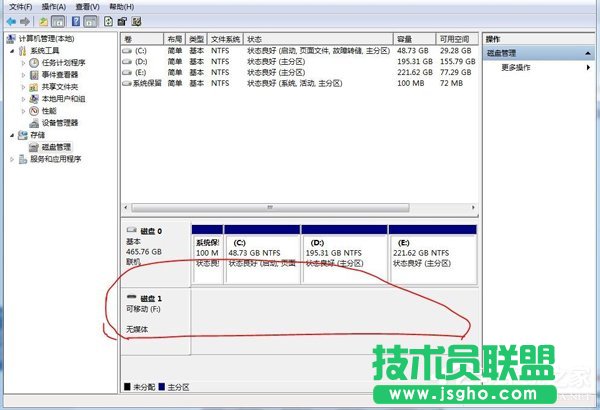Collapse the 系统工具 tree node
This screenshot has width=600, height=410.
click(13, 51)
